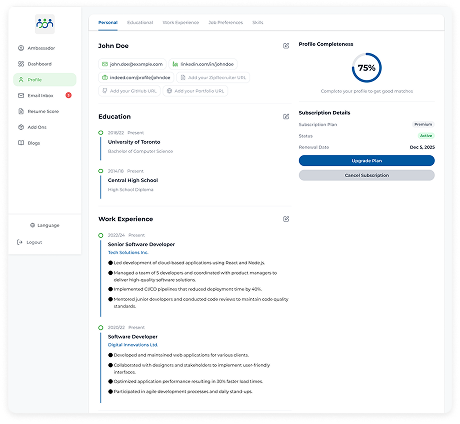460x424 pixels.
Task: Click the Ambassador sidebar icon
Action: coord(21,48)
